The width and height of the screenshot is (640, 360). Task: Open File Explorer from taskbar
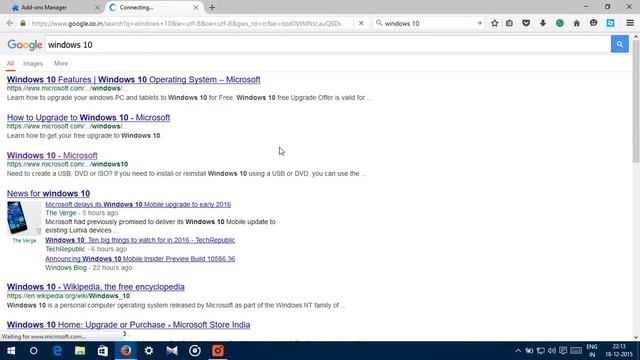coord(80,351)
